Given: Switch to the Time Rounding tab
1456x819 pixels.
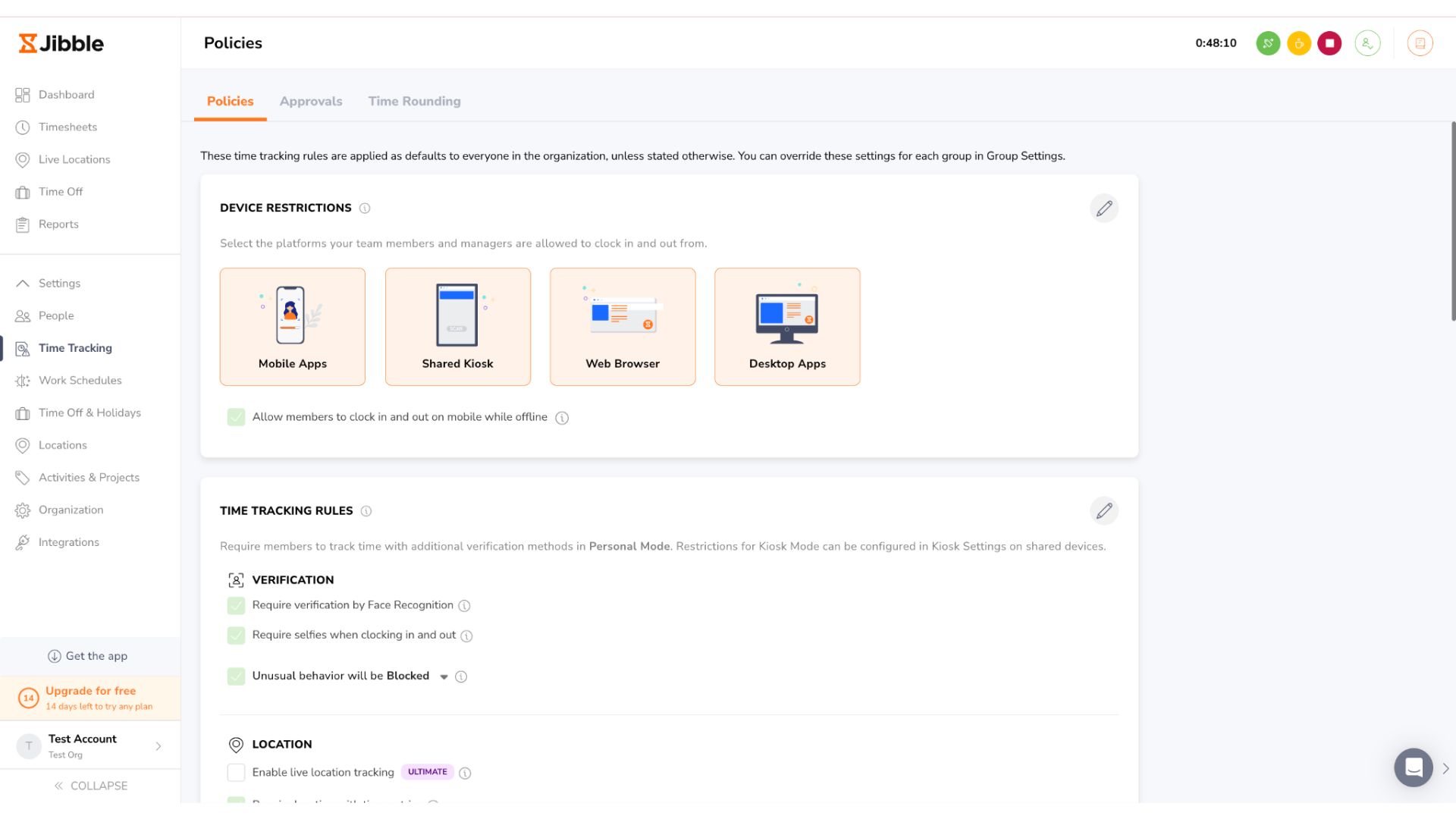Looking at the screenshot, I should click(414, 101).
